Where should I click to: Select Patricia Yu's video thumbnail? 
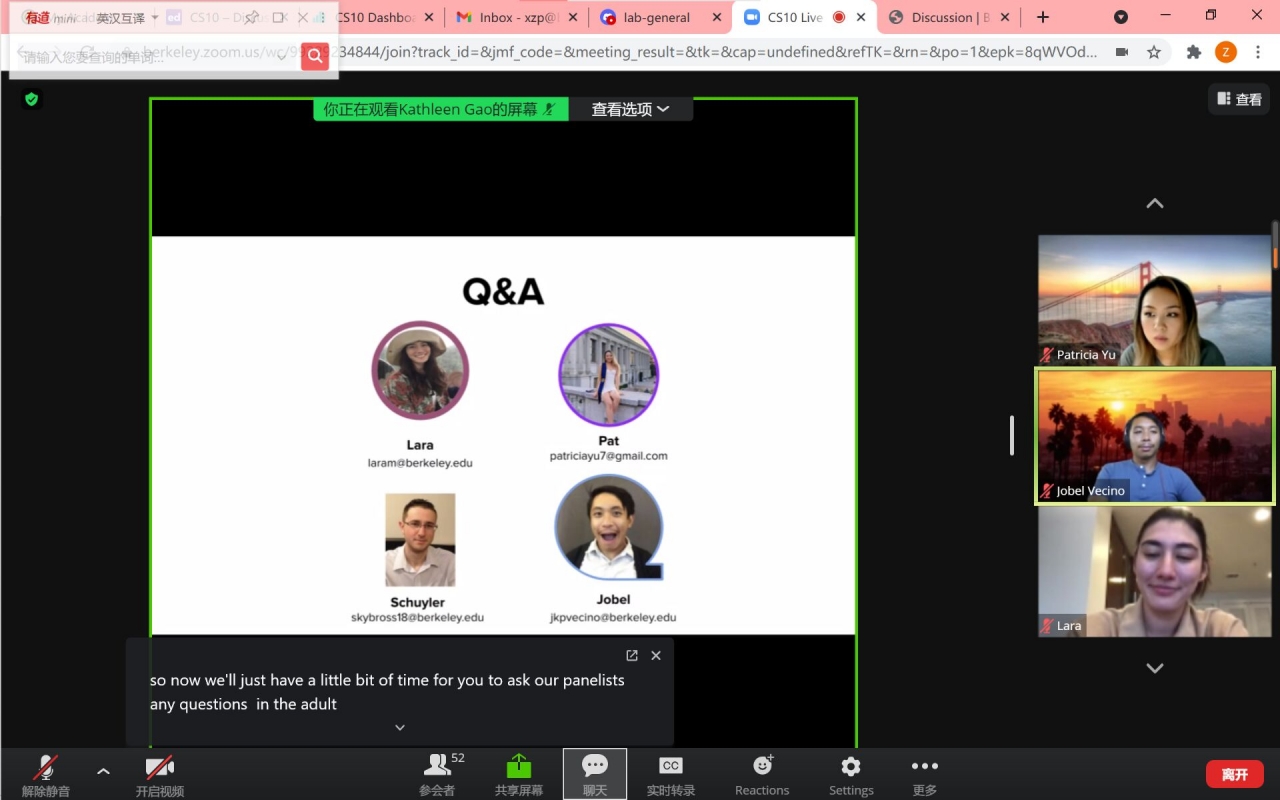point(1154,300)
